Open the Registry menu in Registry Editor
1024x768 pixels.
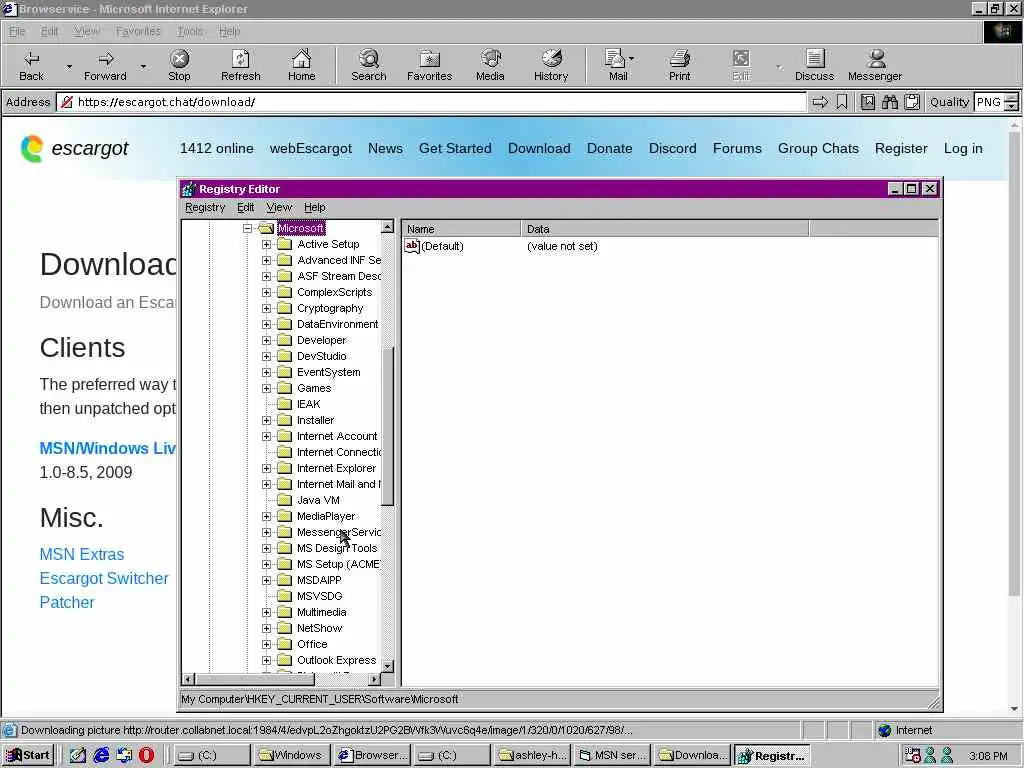[x=205, y=207]
